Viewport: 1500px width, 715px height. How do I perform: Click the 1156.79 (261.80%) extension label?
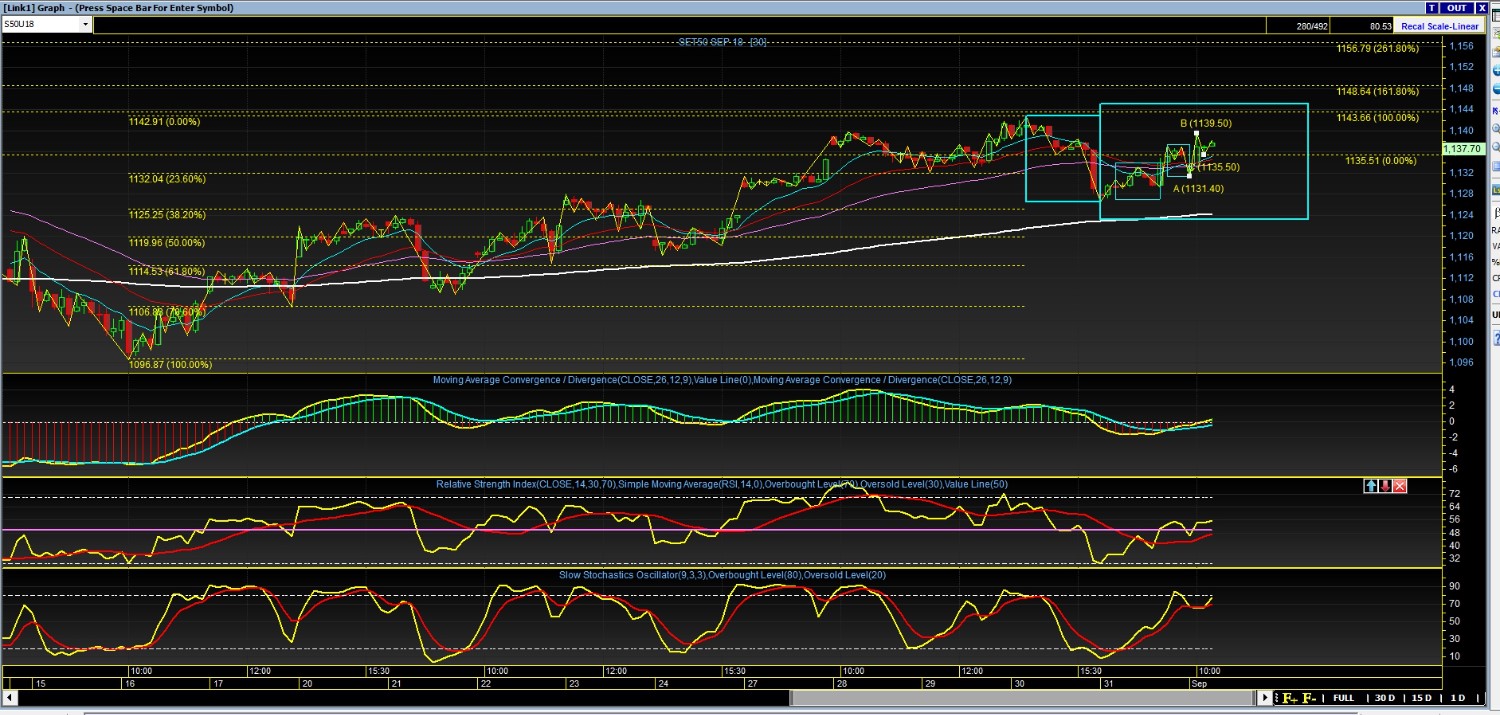click(x=1377, y=48)
